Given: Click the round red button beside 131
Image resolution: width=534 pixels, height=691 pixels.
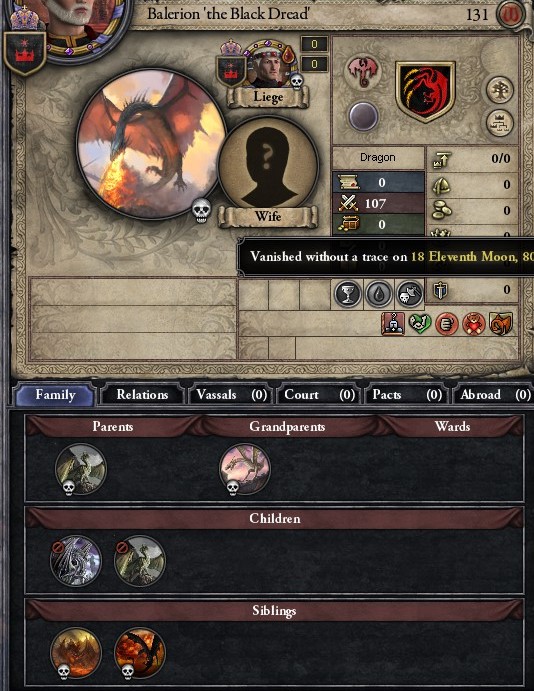Looking at the screenshot, I should [x=510, y=15].
